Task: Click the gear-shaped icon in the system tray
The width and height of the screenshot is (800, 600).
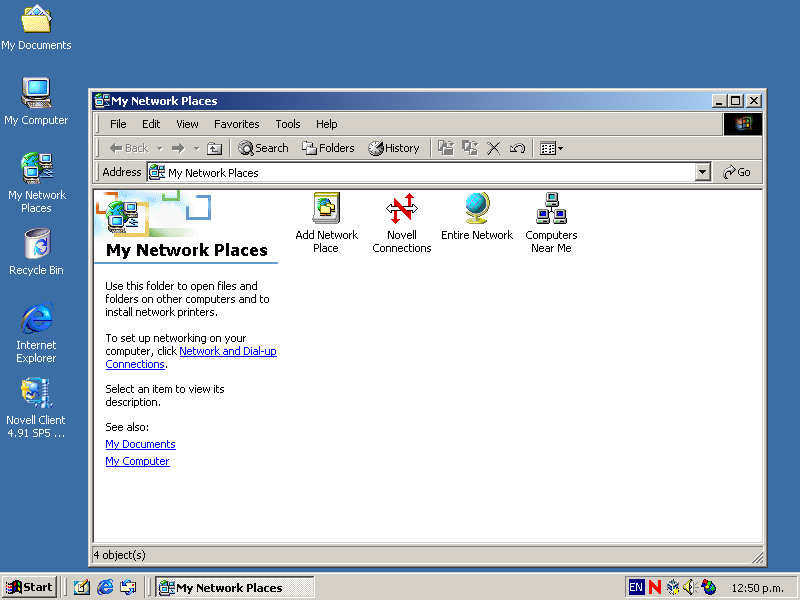Action: click(673, 587)
